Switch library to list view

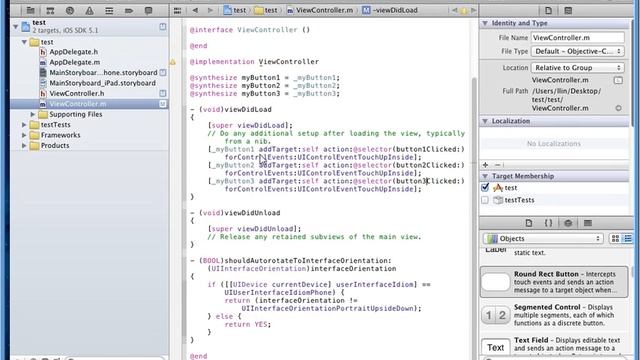pyautogui.click(x=627, y=238)
